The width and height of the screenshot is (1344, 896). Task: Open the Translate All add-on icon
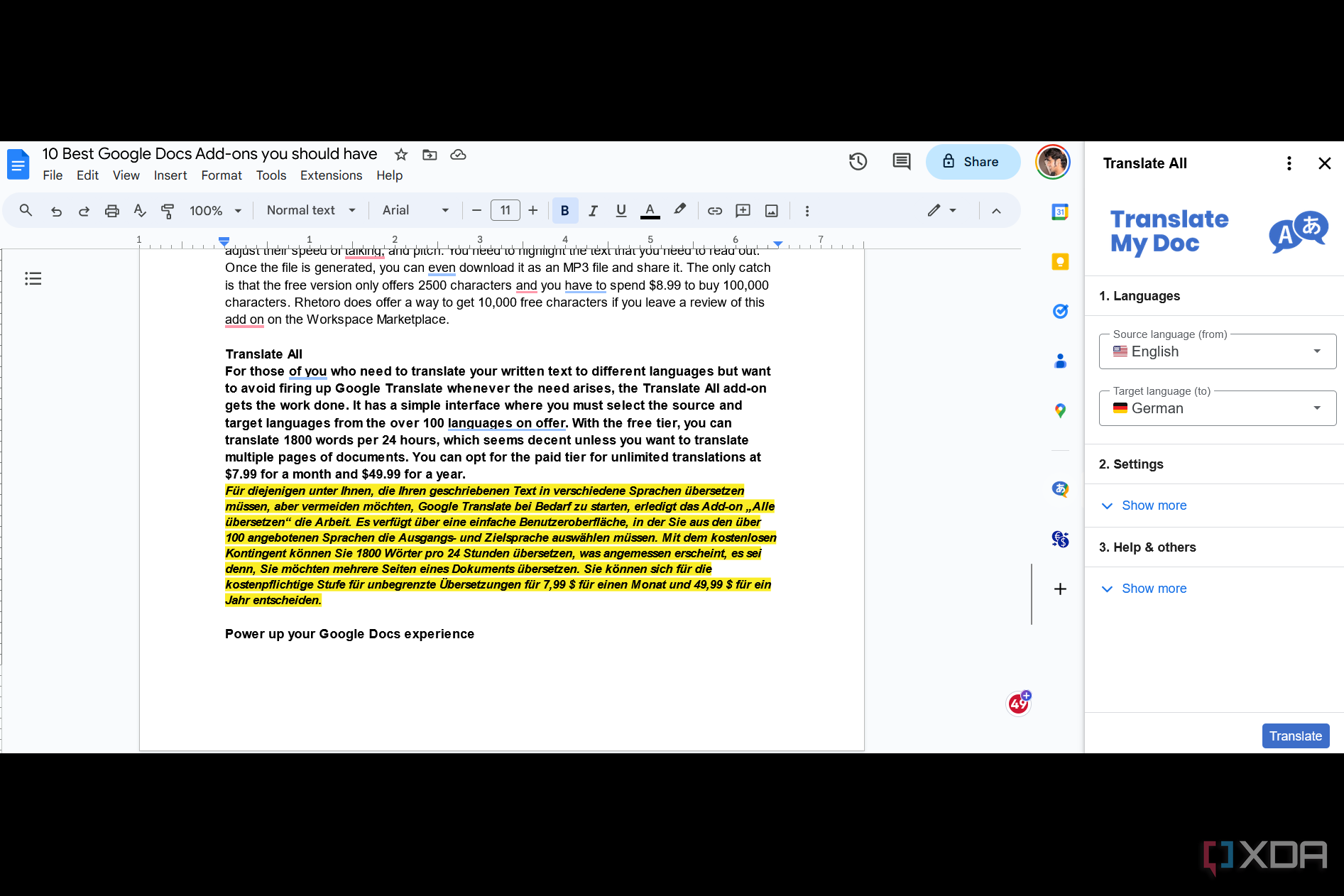[1060, 488]
